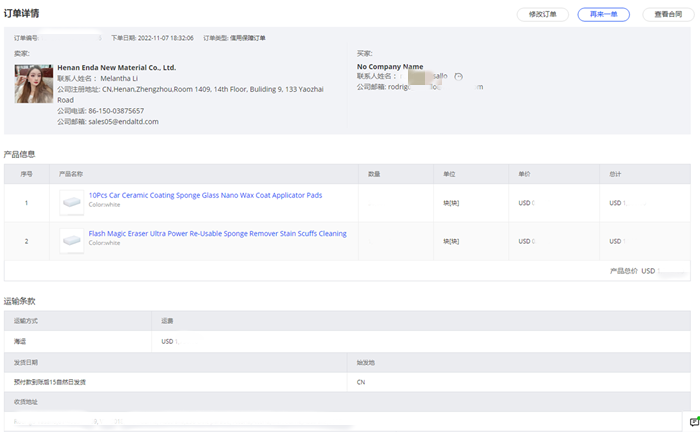700x432 pixels.
Task: Click the 修改订单 button
Action: (x=543, y=14)
